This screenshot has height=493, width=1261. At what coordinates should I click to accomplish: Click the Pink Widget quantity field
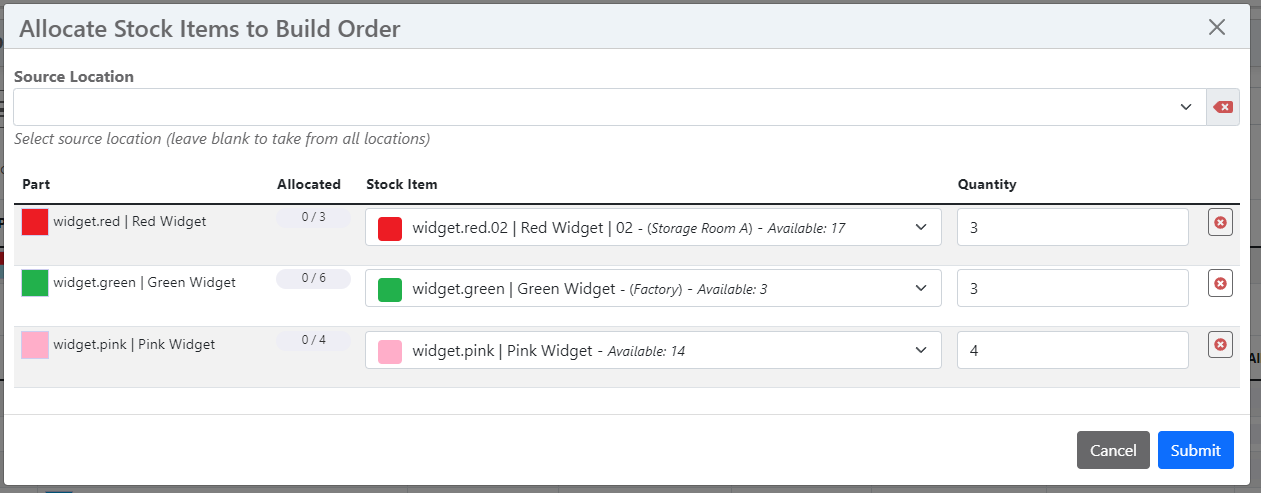tap(1072, 350)
